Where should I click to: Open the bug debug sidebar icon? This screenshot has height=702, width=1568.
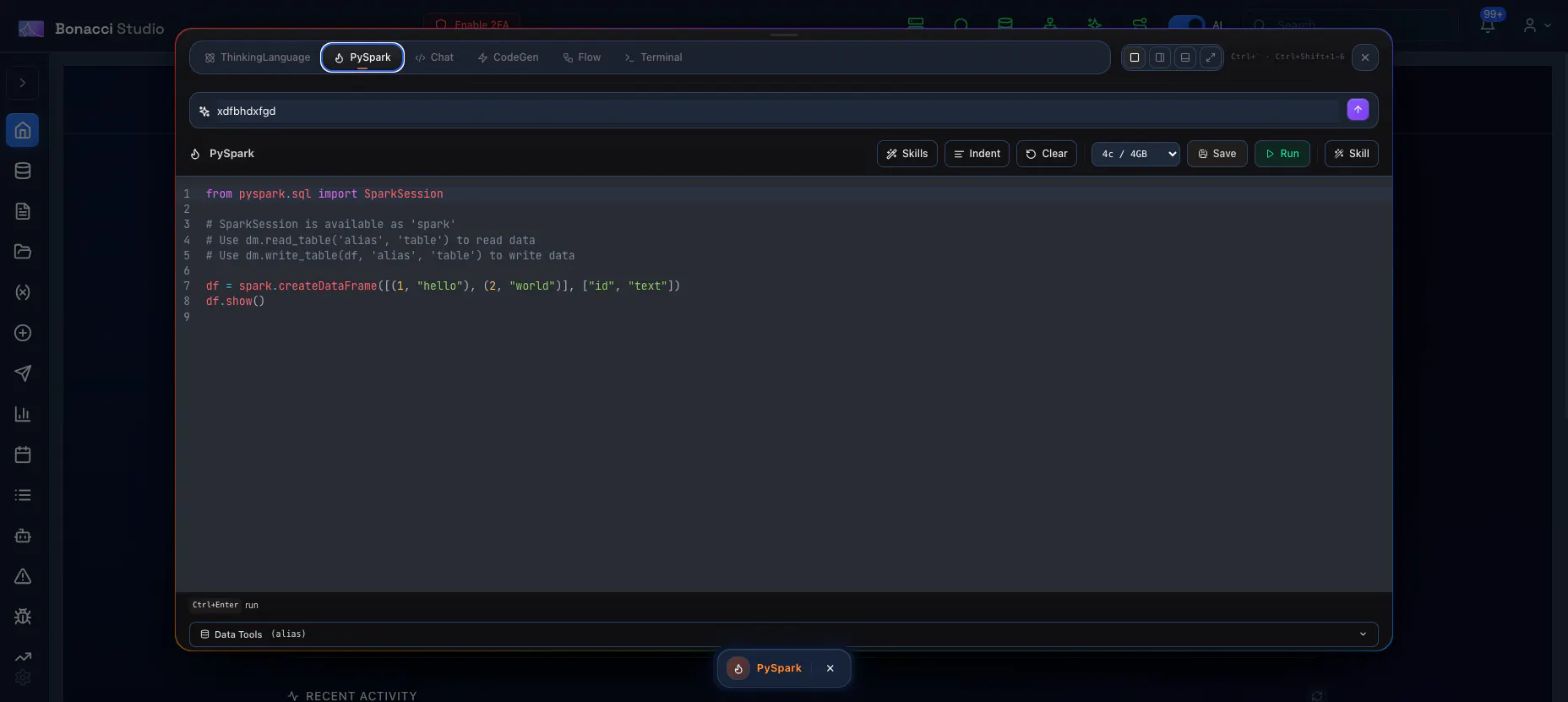23,617
